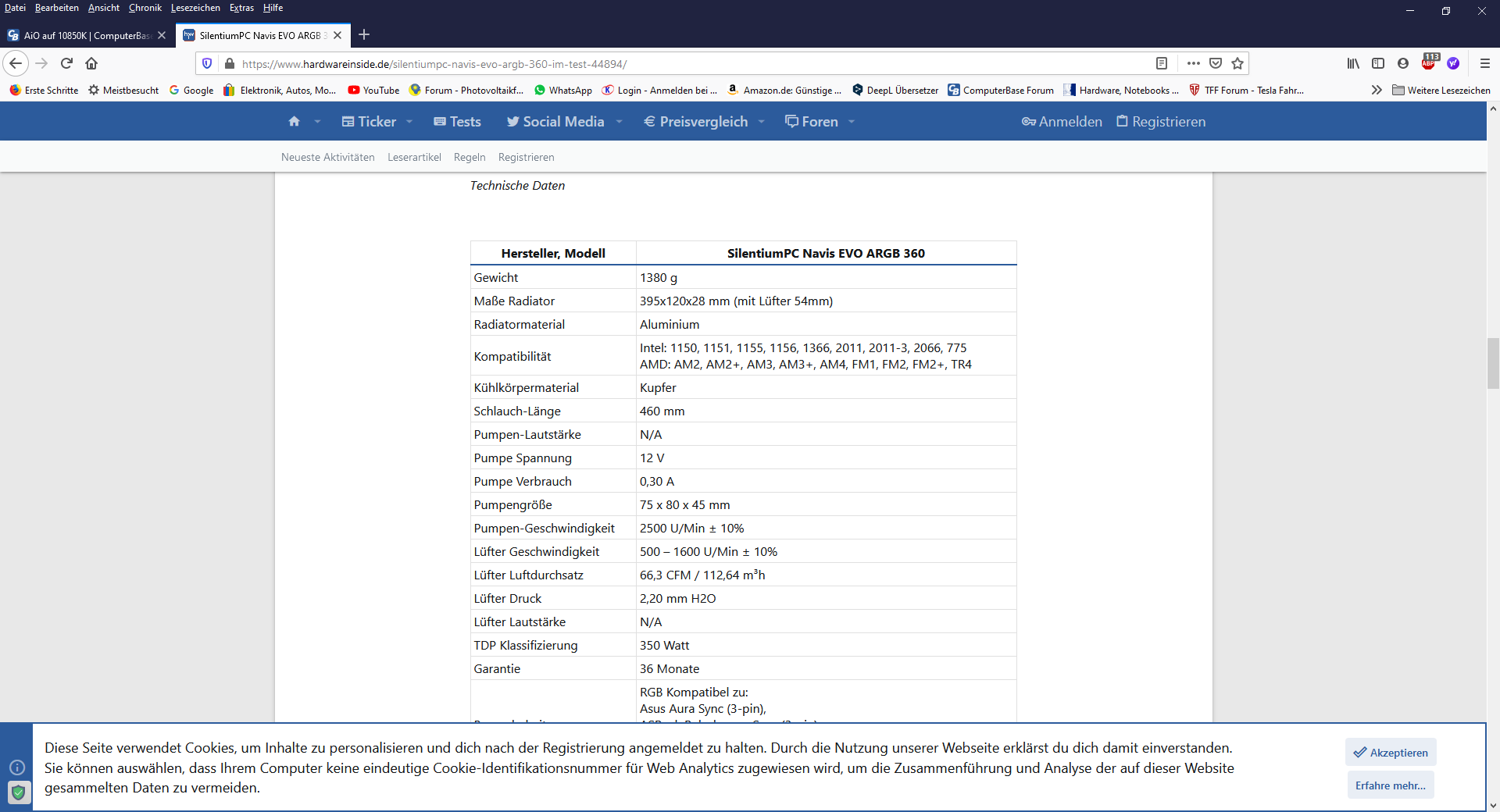Go to hardwareinside home icon
Screen dimensions: 1500x812
pyautogui.click(x=295, y=122)
